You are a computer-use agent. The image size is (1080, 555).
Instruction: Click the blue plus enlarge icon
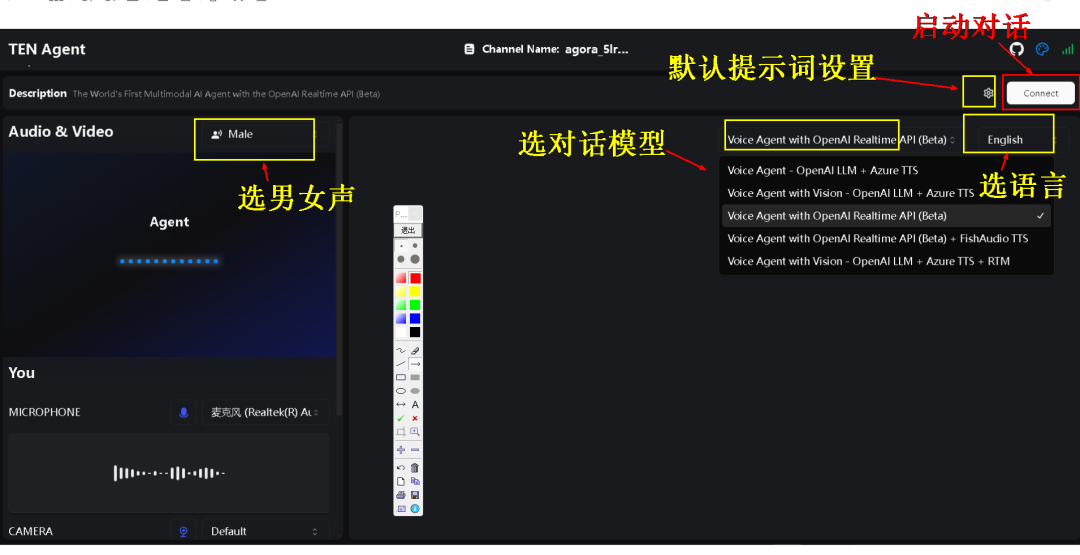[x=401, y=450]
